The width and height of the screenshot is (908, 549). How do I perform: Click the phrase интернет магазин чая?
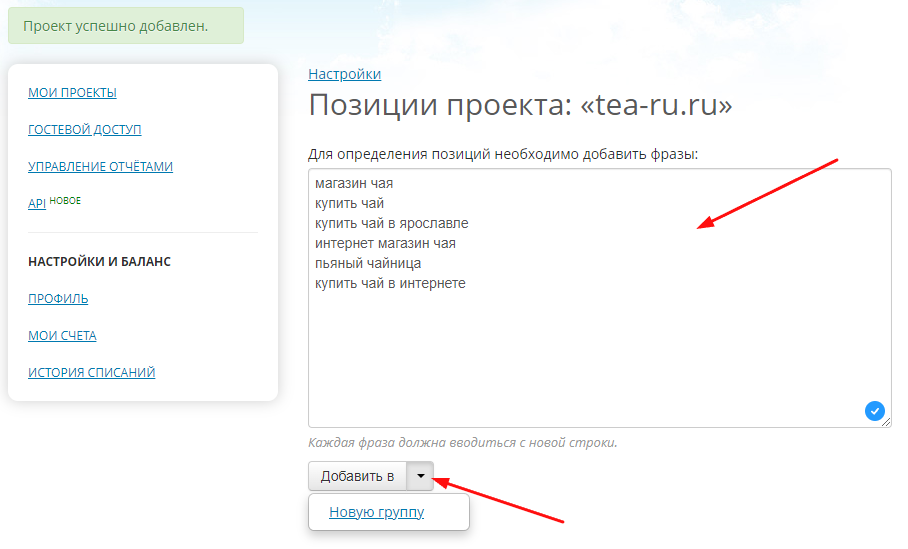[x=385, y=244]
